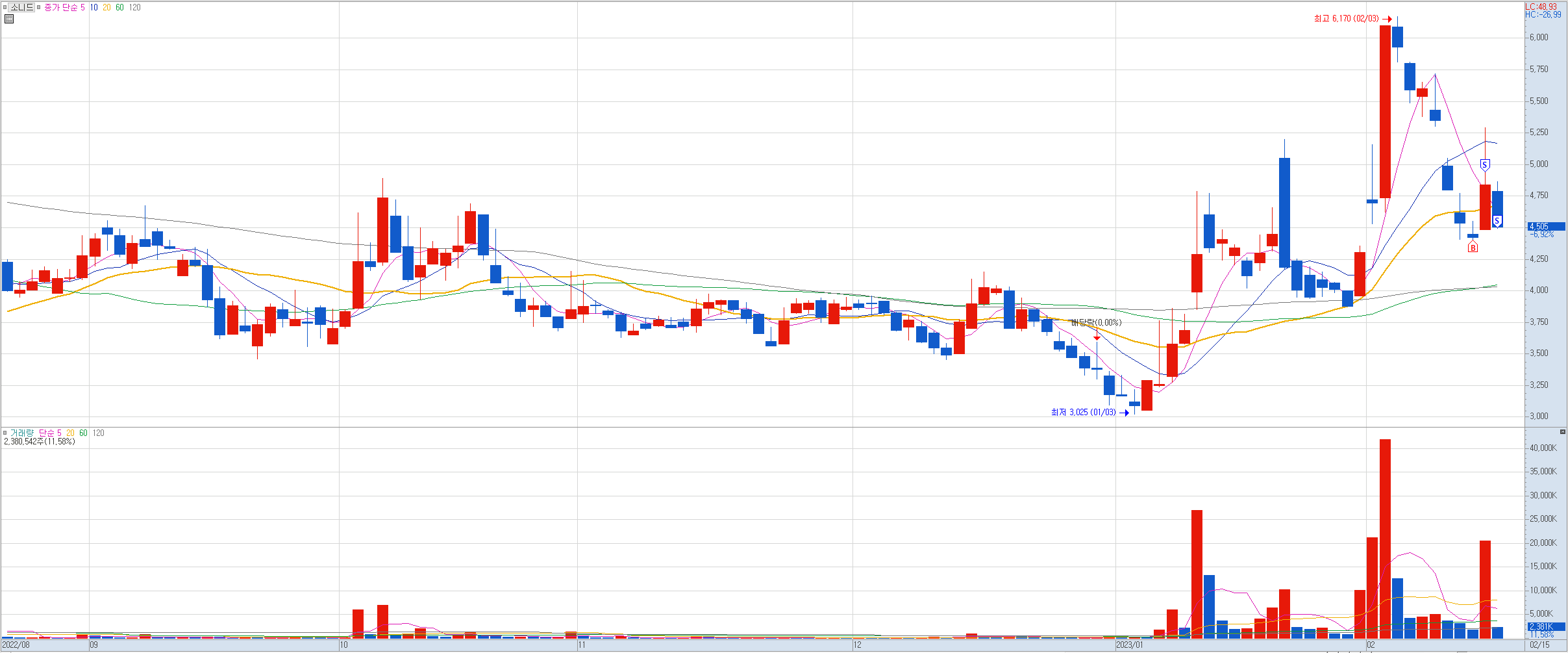Select the price 60-day moving average label

(119, 7)
